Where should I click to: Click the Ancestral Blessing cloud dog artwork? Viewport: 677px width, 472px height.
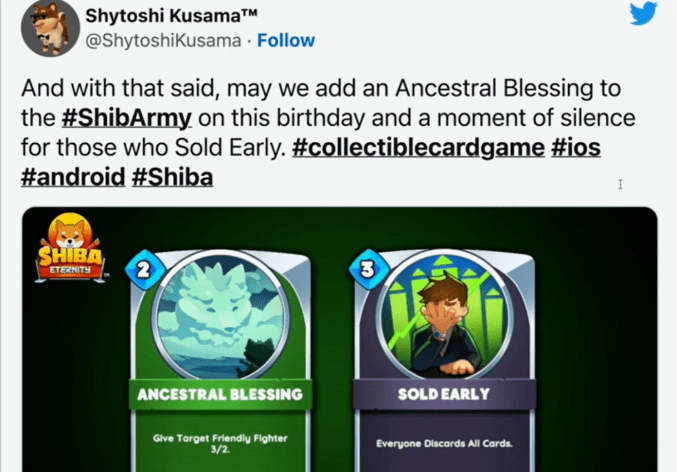point(221,311)
